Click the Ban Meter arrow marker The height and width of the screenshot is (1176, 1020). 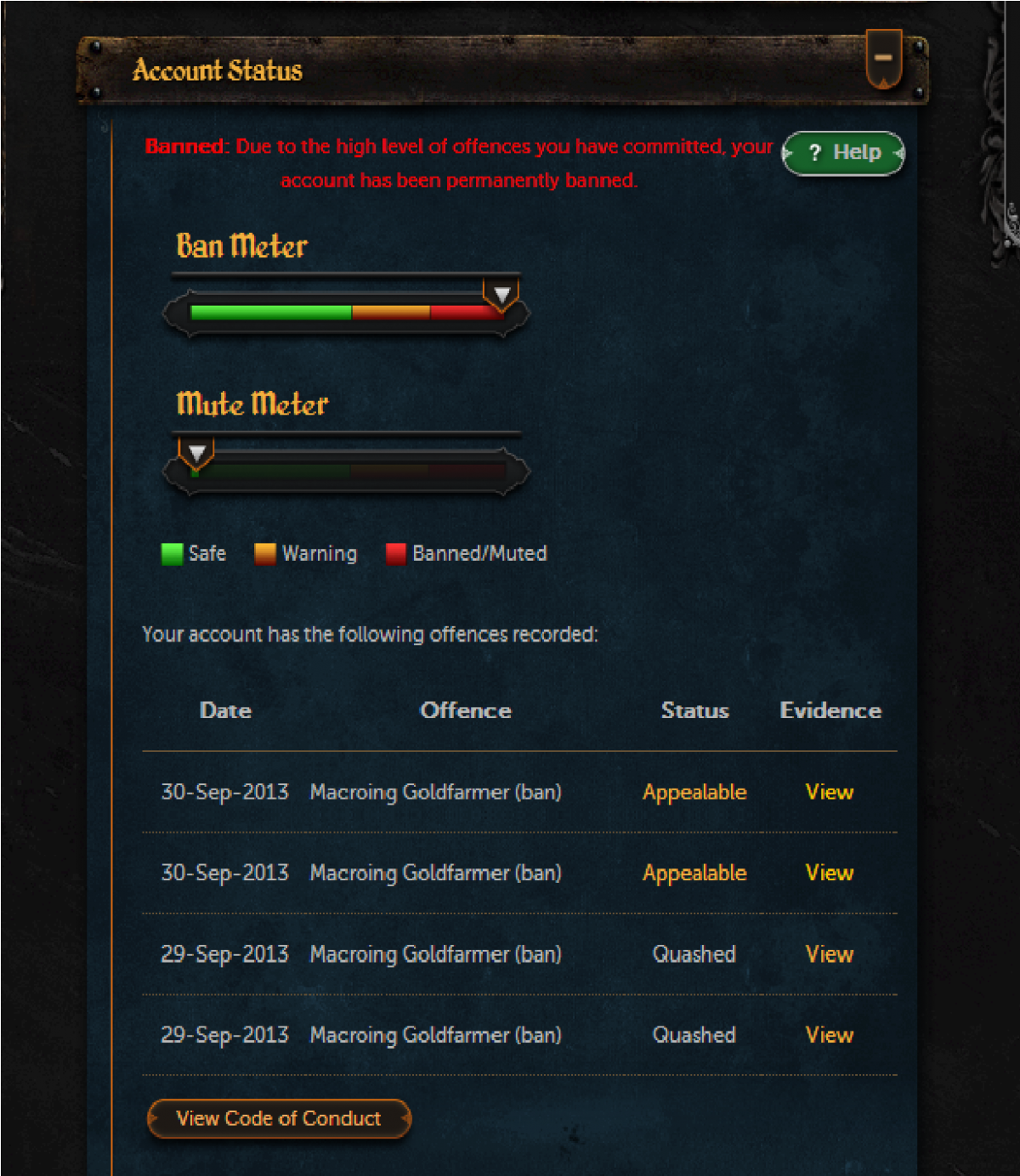(x=501, y=295)
